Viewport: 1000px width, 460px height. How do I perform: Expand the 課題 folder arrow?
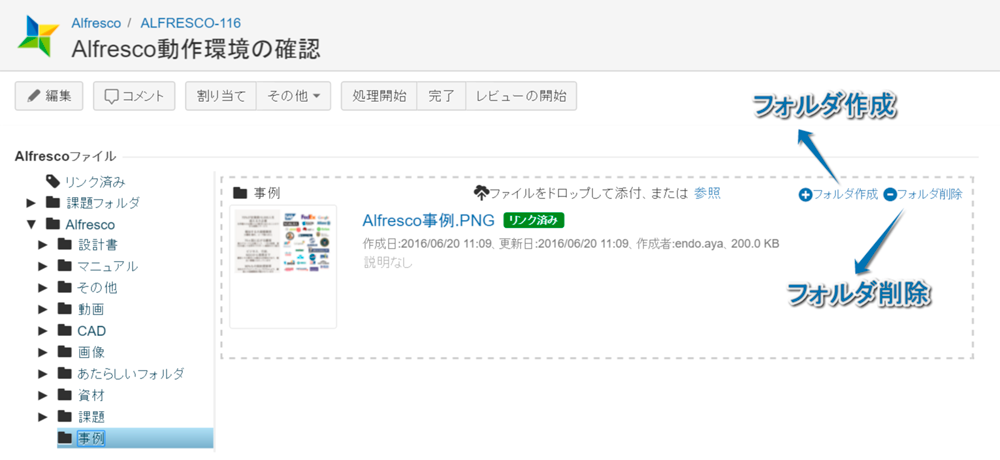click(x=43, y=417)
